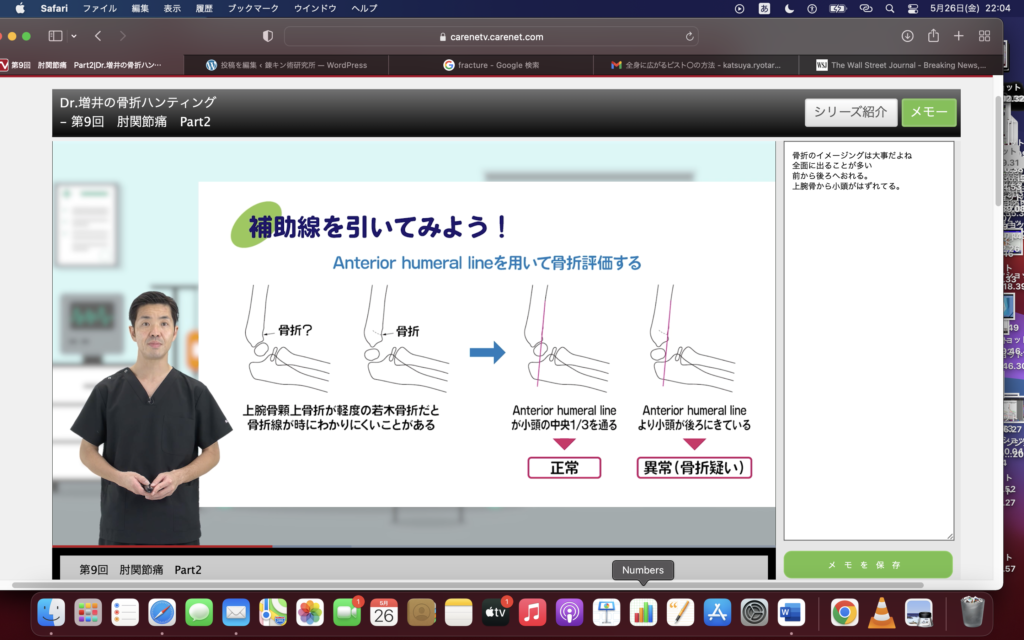Switch to the Wall Street Journal tab
This screenshot has width=1024, height=640.
coord(900,65)
